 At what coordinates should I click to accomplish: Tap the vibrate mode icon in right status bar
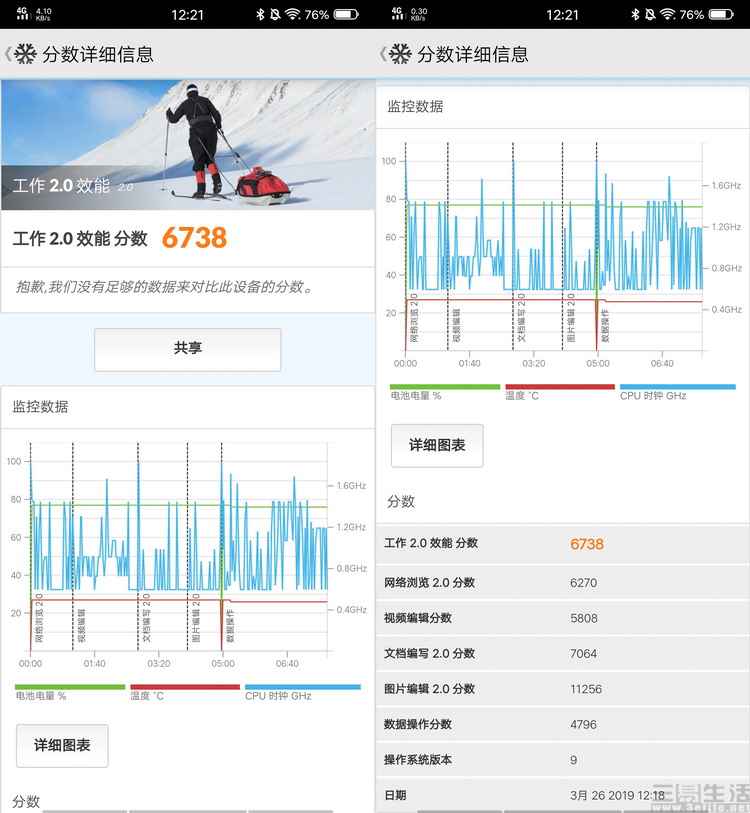650,15
